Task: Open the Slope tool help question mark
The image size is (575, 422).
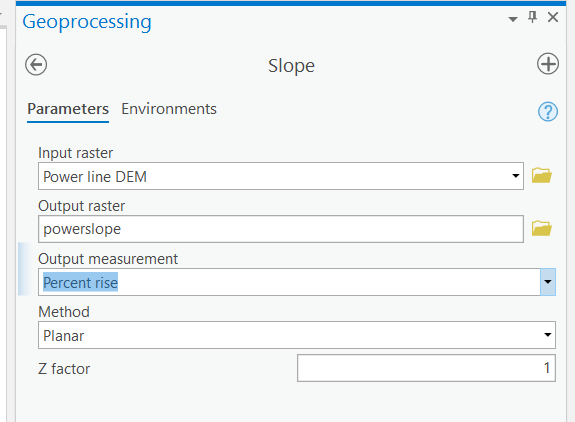Action: [x=548, y=111]
